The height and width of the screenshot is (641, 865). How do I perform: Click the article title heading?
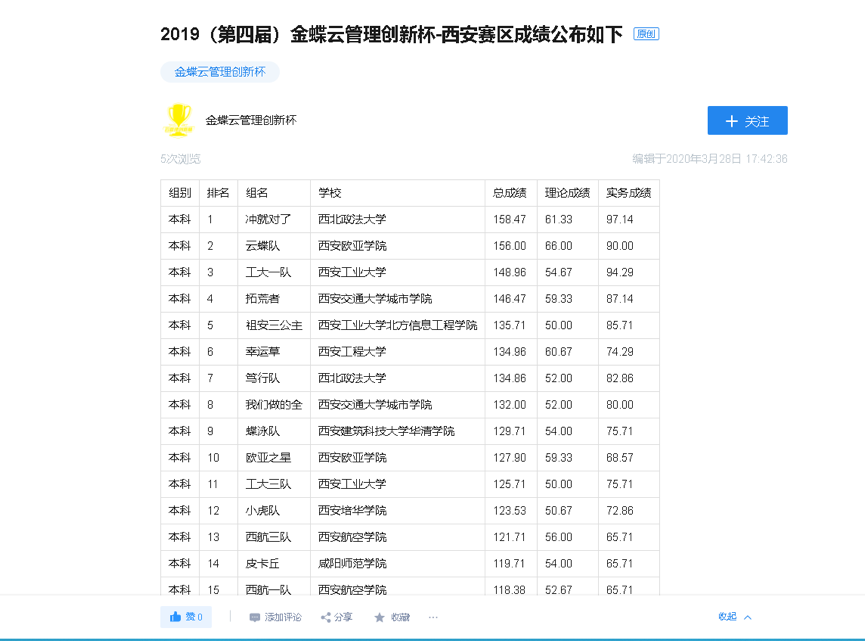392,34
